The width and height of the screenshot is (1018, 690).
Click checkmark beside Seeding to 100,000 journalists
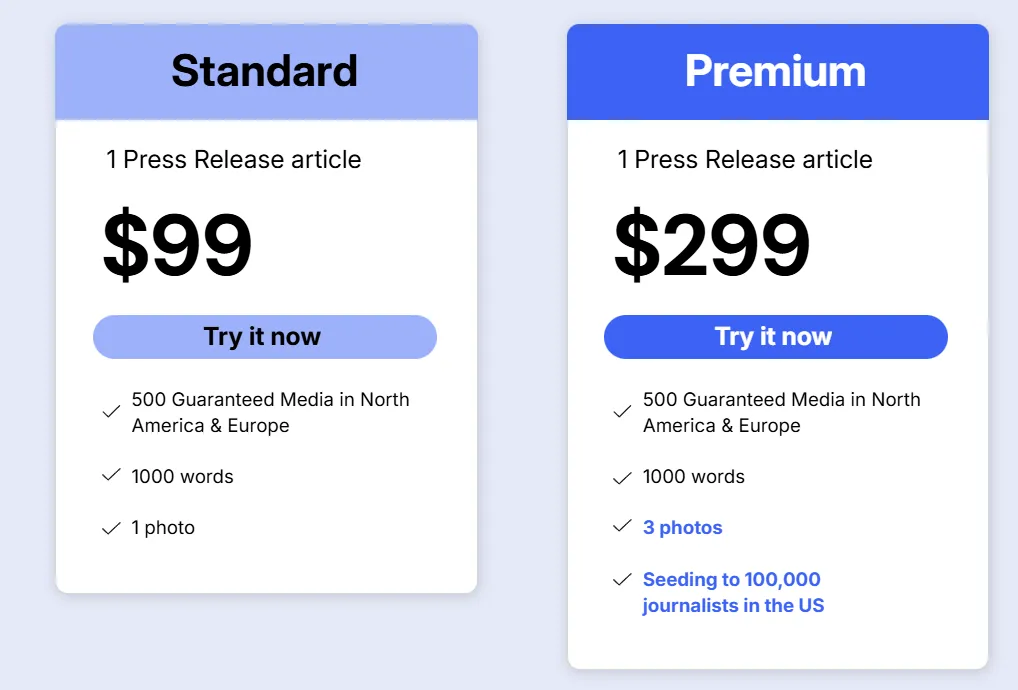pos(622,579)
